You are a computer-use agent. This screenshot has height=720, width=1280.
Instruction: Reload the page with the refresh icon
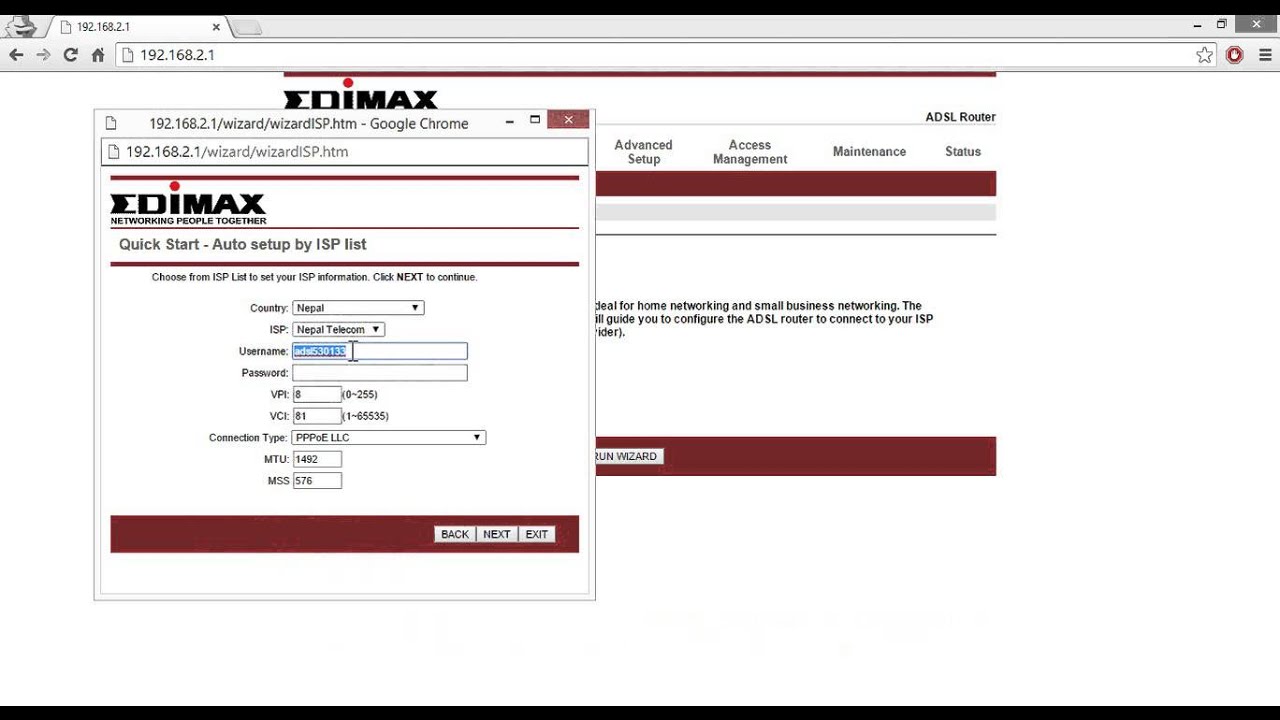(x=70, y=55)
